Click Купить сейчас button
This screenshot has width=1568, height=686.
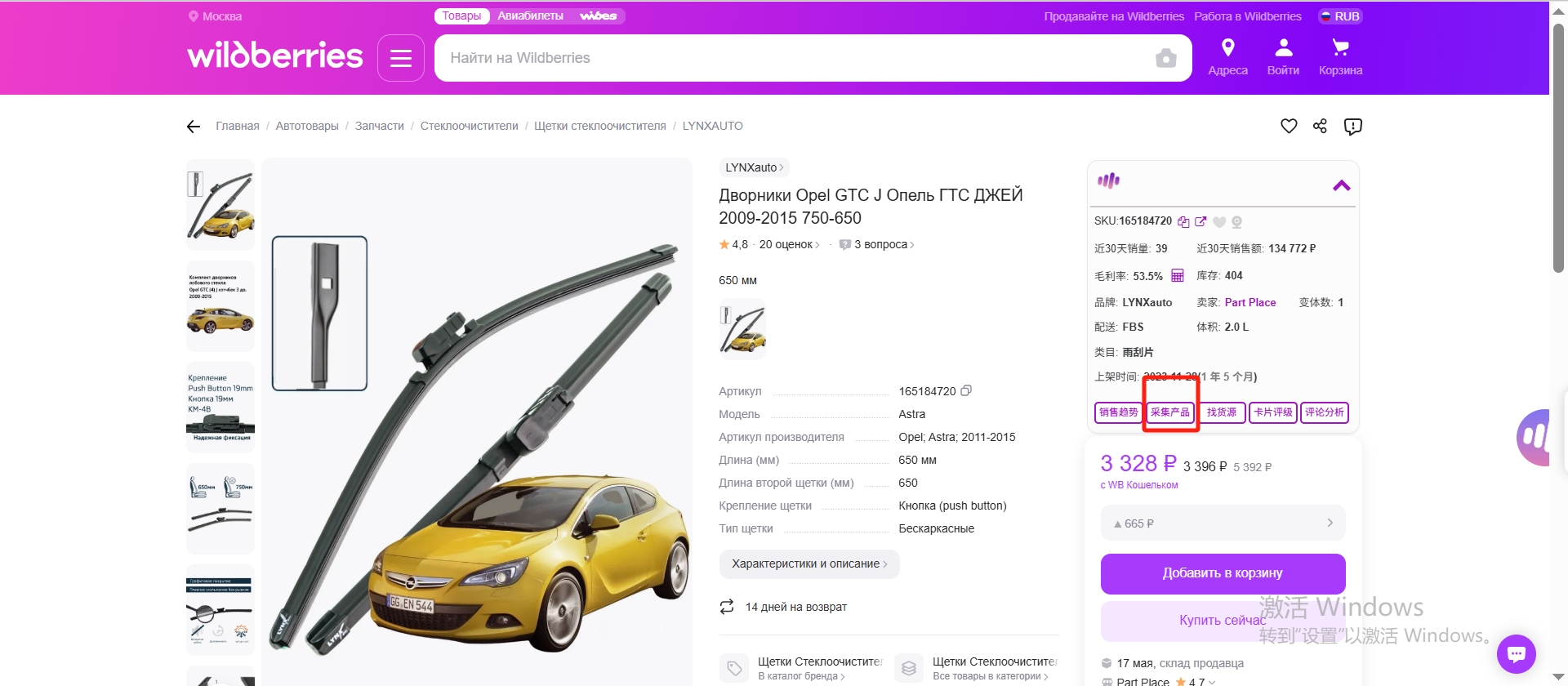coord(1223,621)
